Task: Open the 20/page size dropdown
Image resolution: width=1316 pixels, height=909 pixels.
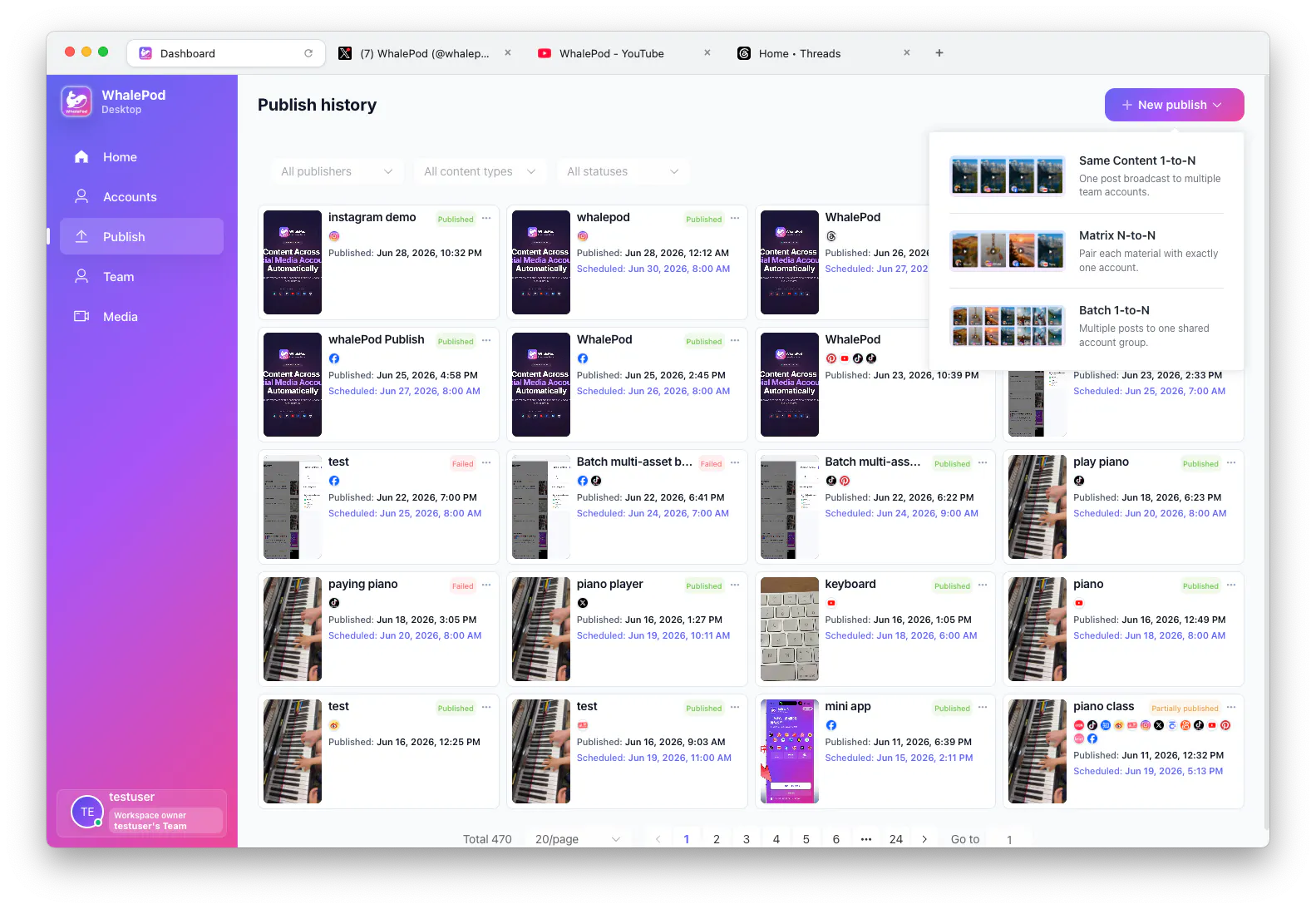Action: pos(578,839)
